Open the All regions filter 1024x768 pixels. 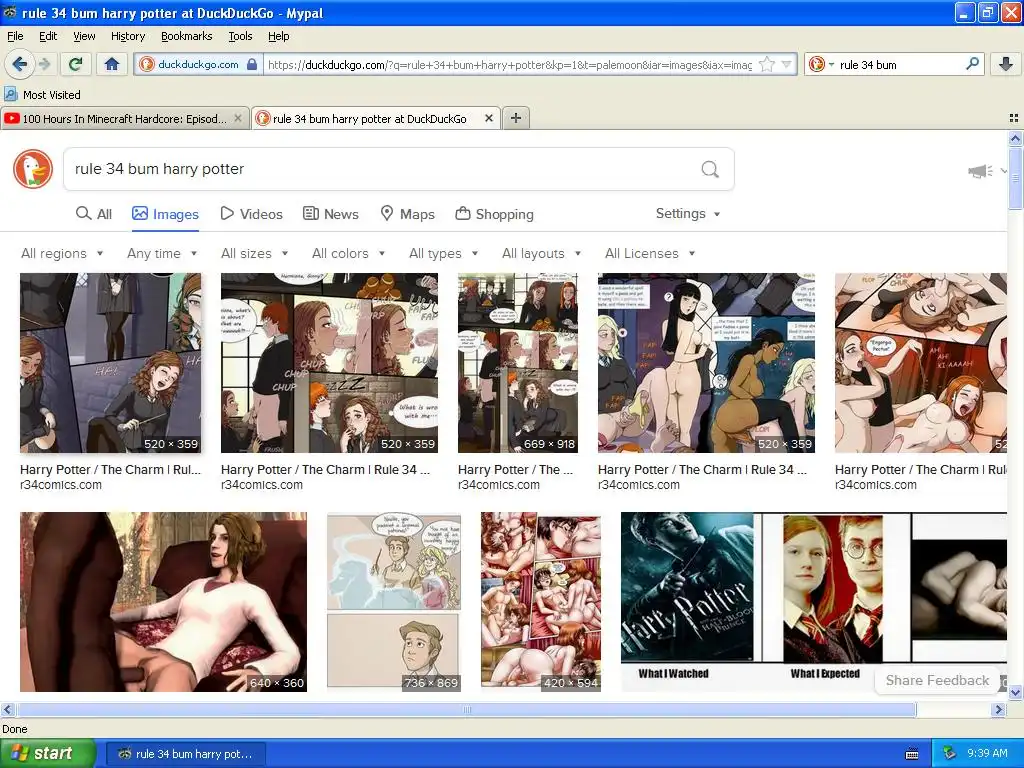62,253
